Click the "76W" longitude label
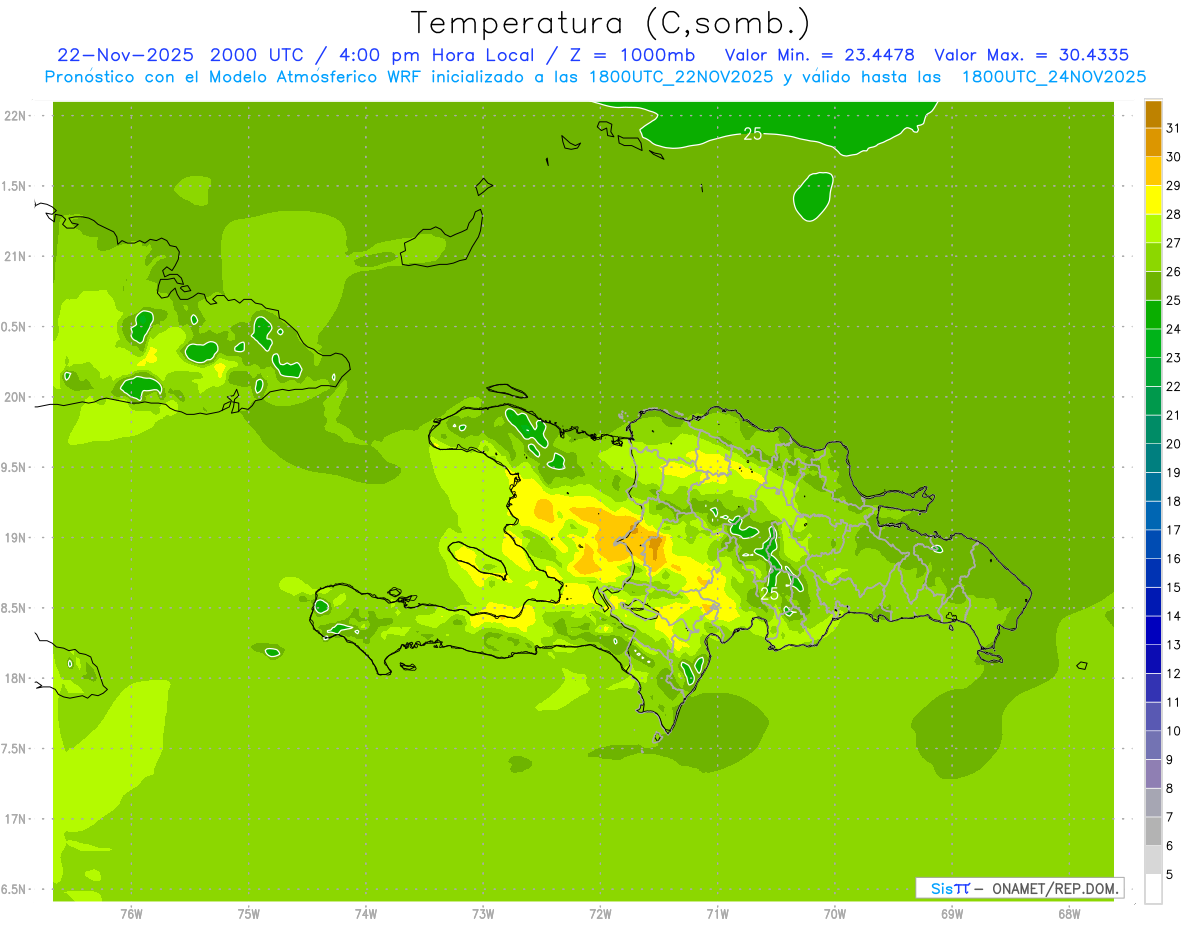 131,913
